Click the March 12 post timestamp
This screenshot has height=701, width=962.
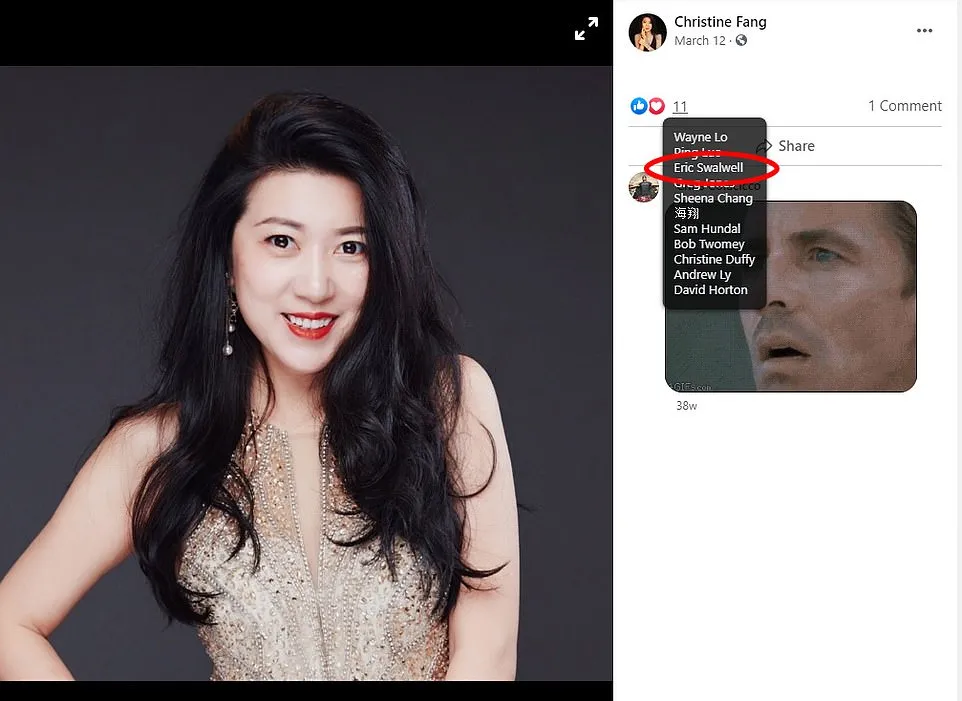pyautogui.click(x=699, y=41)
